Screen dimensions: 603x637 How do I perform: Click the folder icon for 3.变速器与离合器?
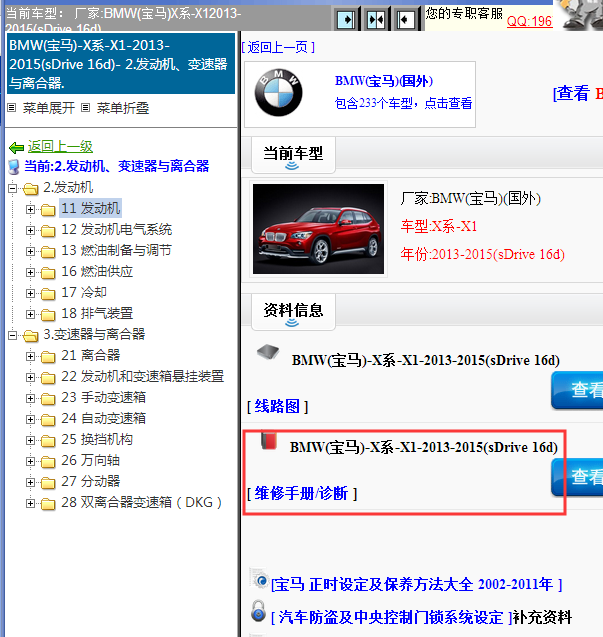(30, 336)
